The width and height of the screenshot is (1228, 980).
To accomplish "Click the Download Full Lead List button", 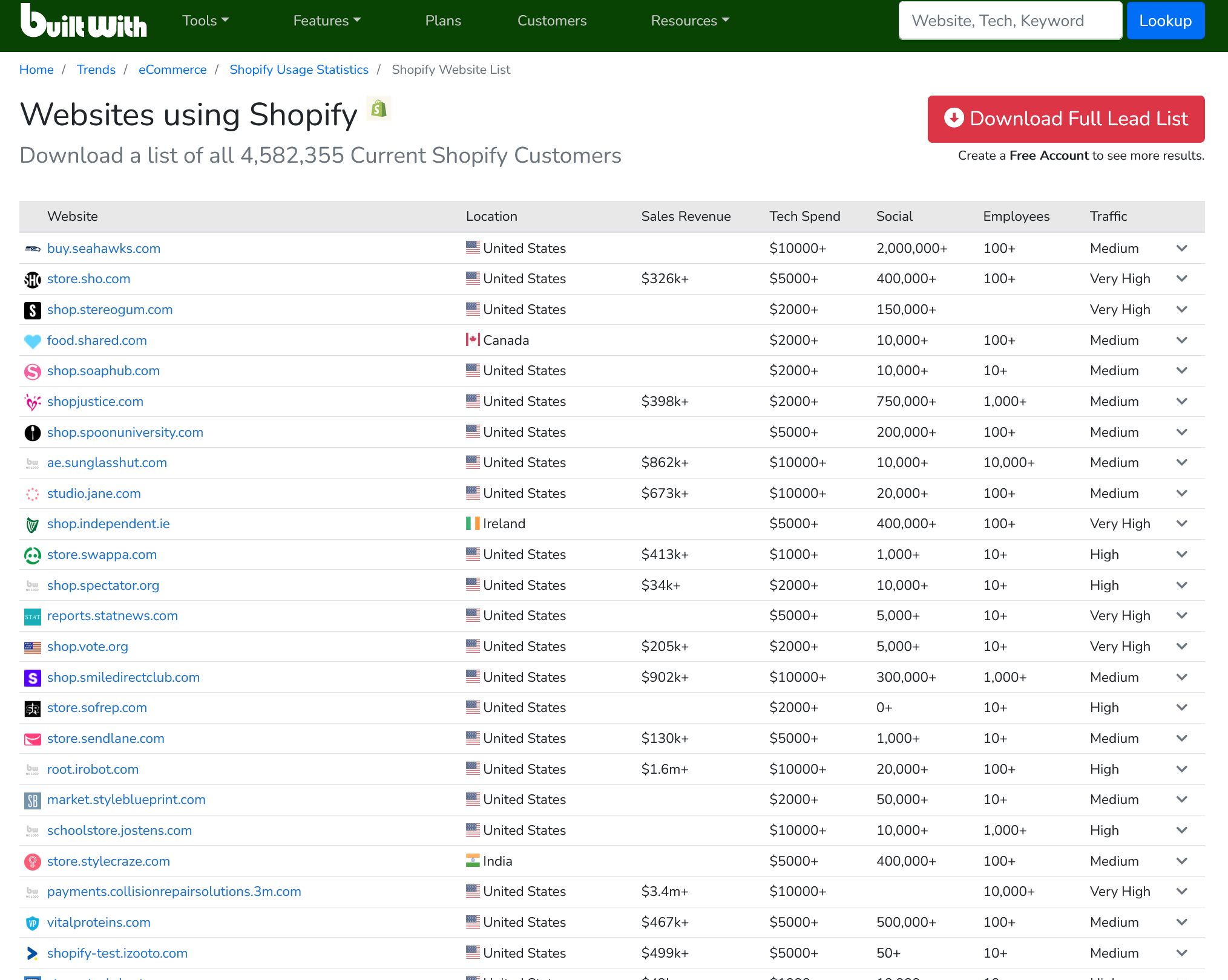I will coord(1065,119).
